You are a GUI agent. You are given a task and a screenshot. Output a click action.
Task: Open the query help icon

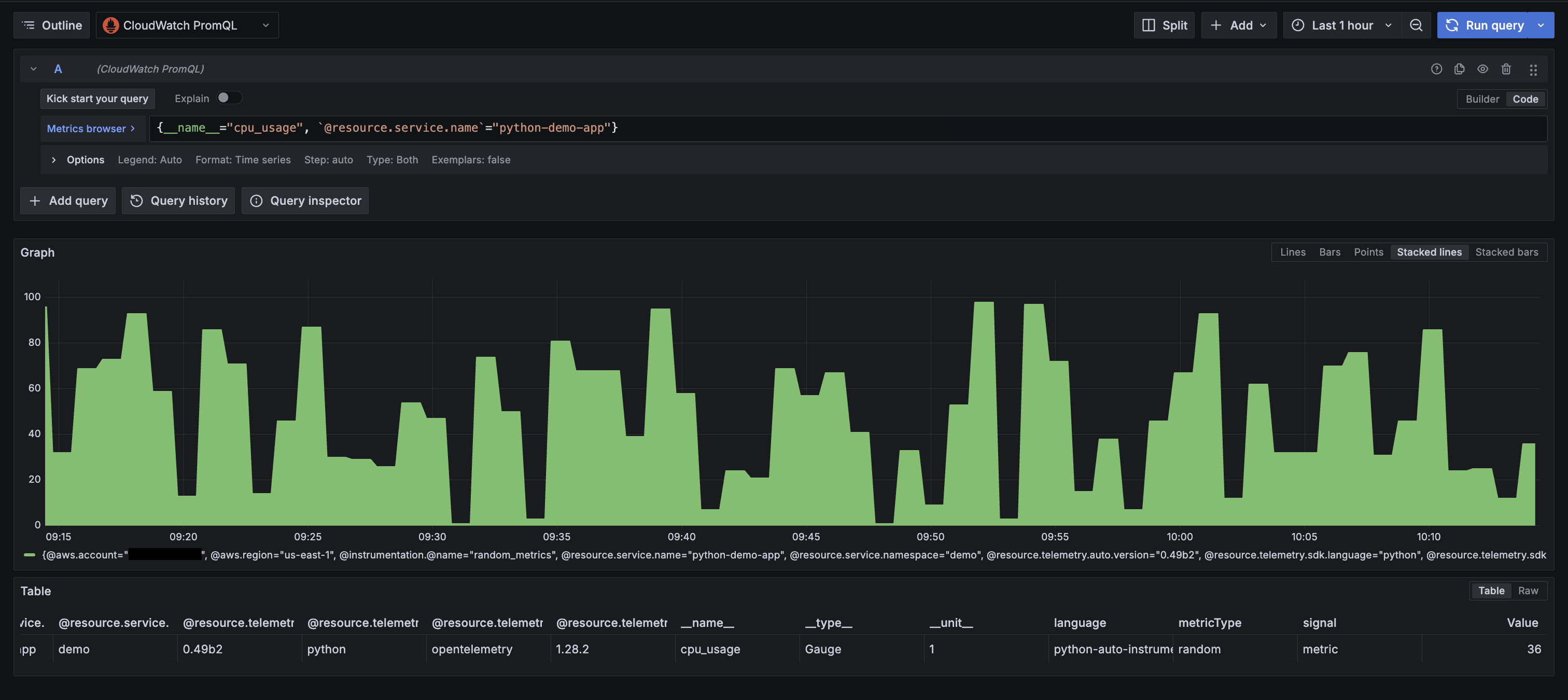1436,69
